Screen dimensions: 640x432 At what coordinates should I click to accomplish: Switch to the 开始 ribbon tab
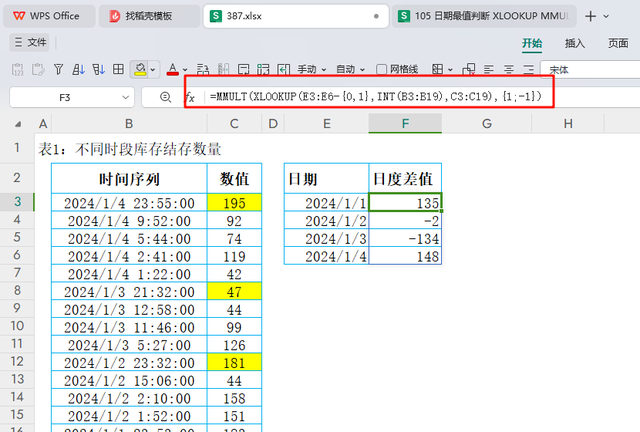click(532, 43)
